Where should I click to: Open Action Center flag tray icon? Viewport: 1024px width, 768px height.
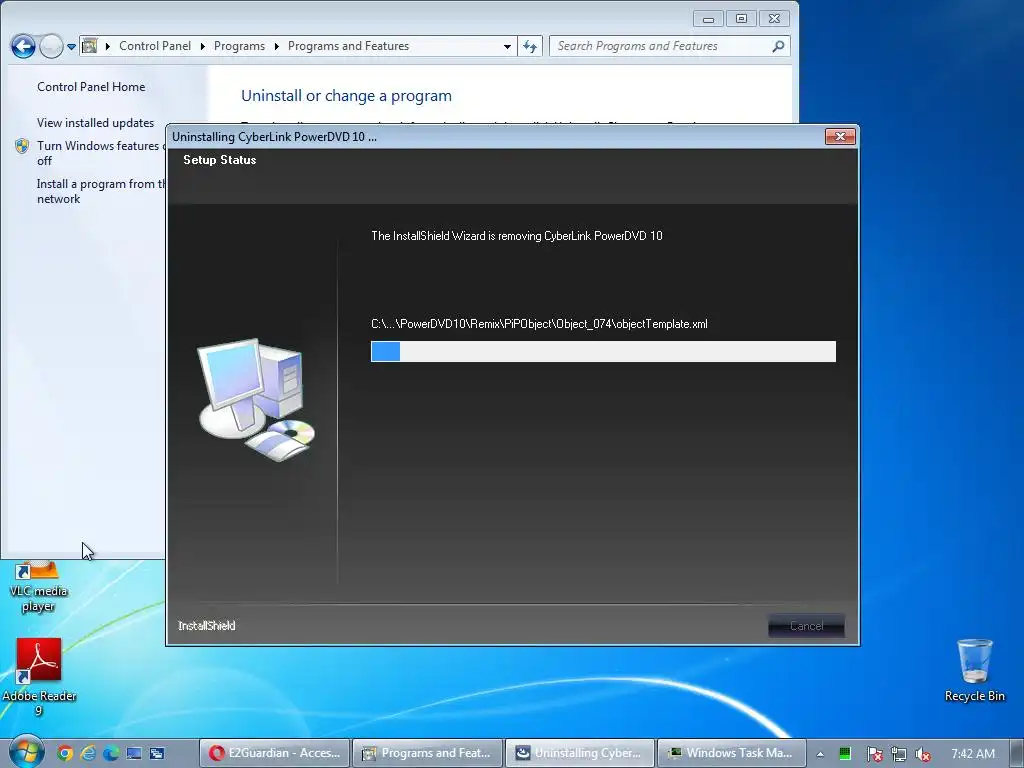pyautogui.click(x=874, y=754)
